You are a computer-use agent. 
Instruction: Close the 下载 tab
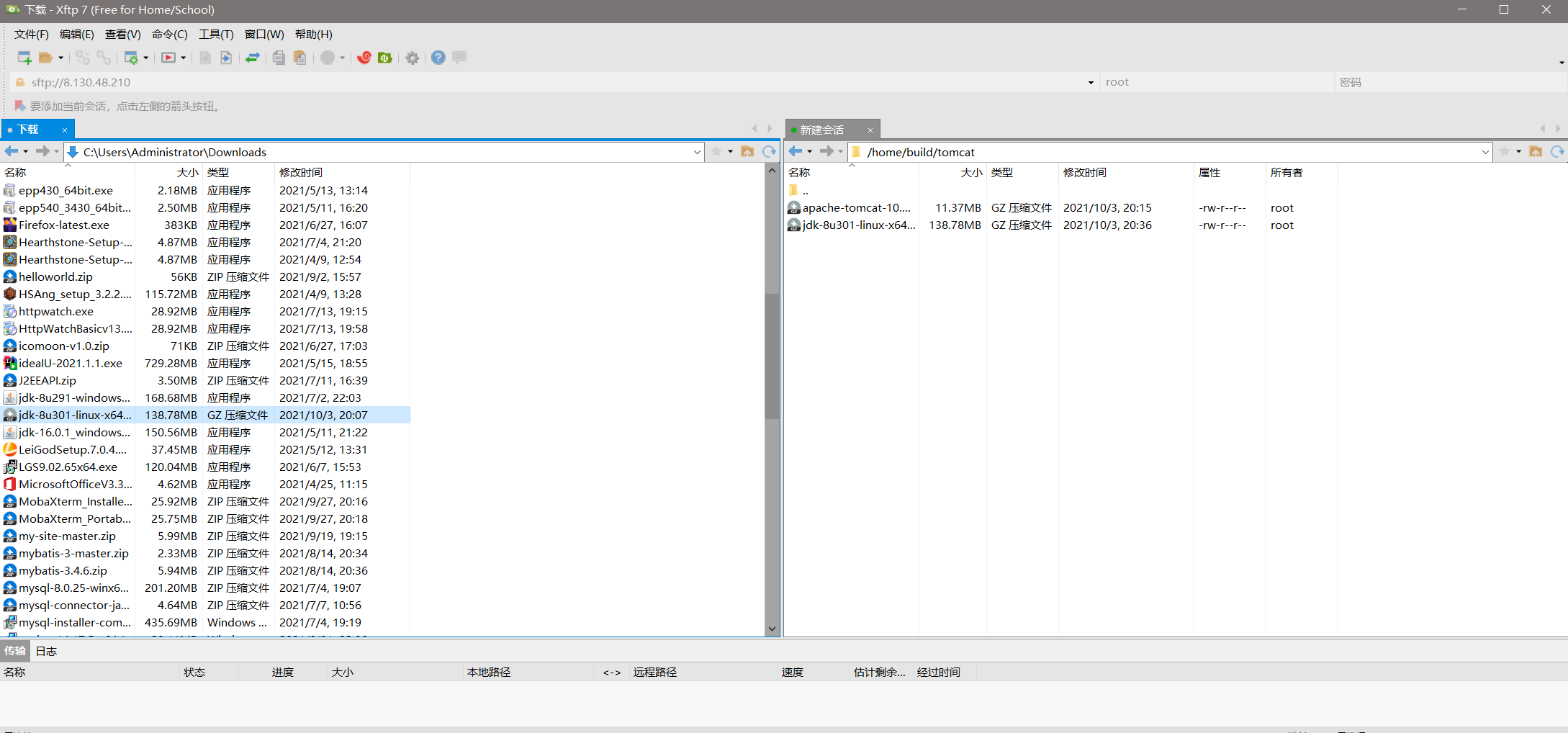pyautogui.click(x=65, y=130)
